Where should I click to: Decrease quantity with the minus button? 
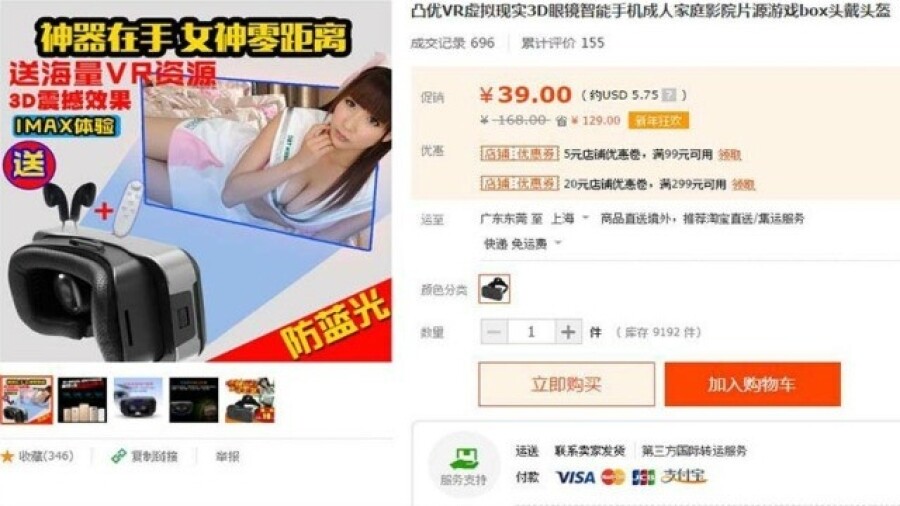tap(494, 332)
